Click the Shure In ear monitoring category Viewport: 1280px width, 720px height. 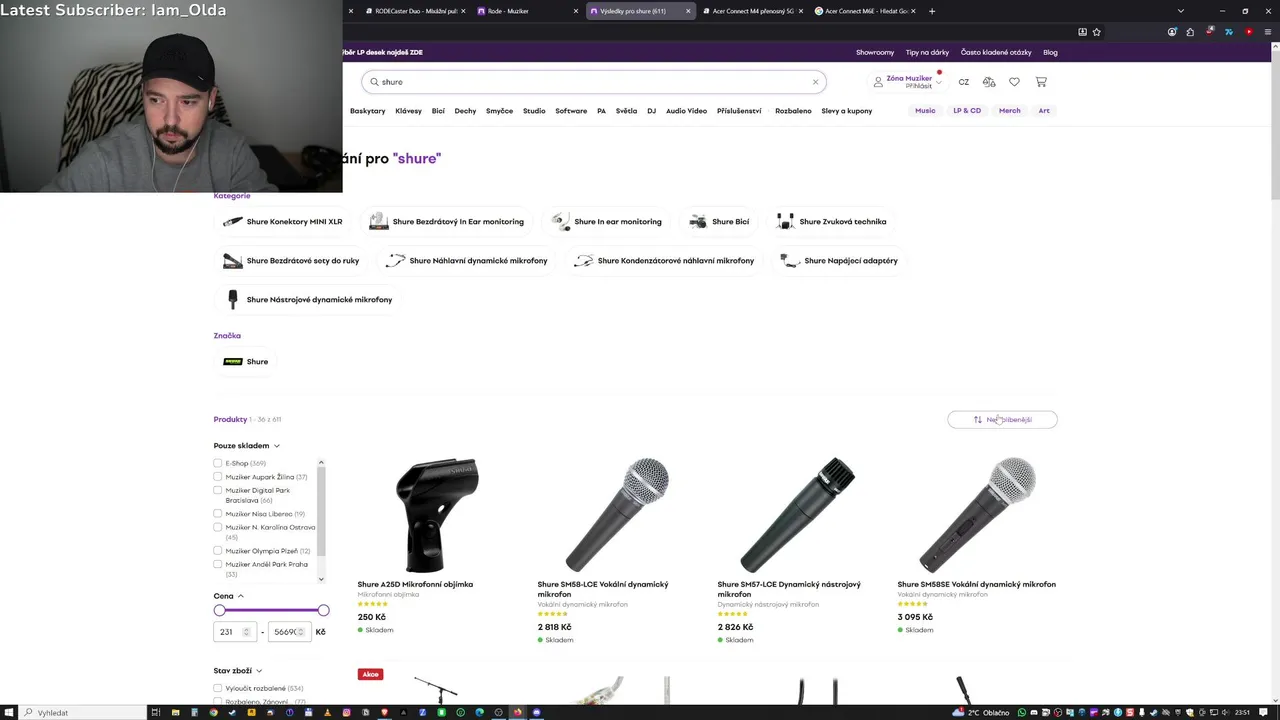click(608, 222)
